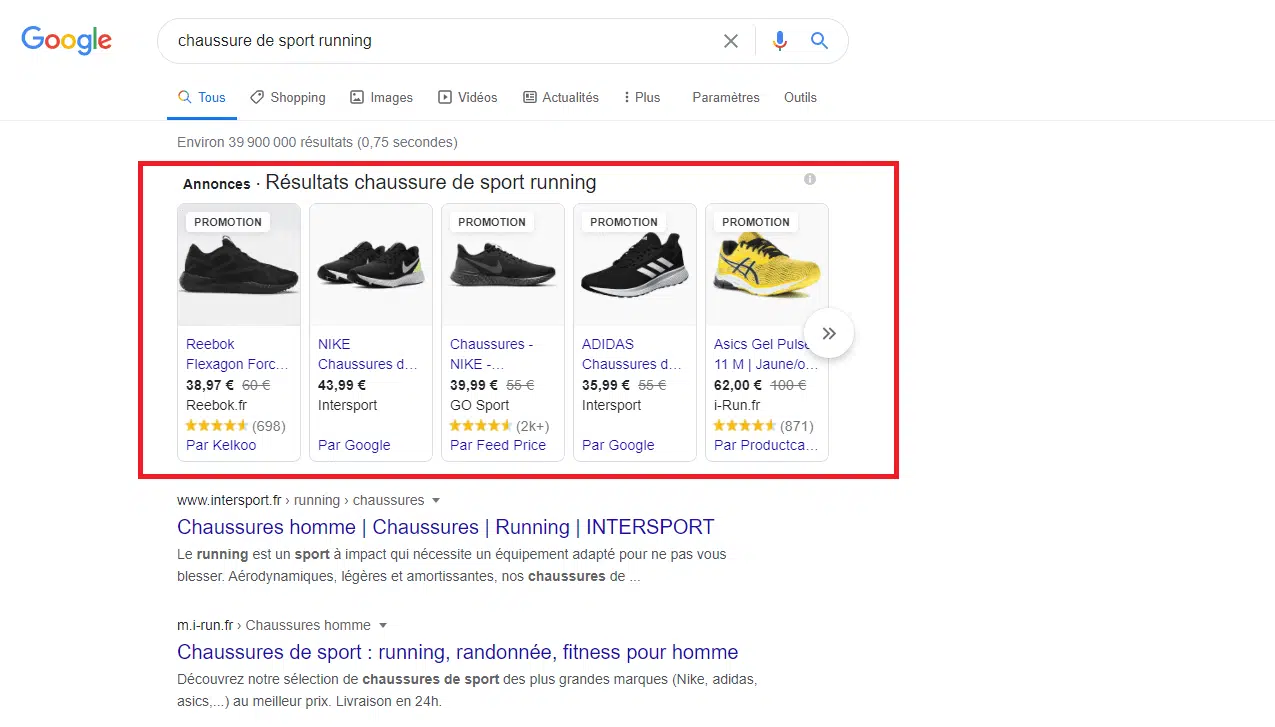Click the Google logo
The height and width of the screenshot is (727, 1275).
[66, 40]
